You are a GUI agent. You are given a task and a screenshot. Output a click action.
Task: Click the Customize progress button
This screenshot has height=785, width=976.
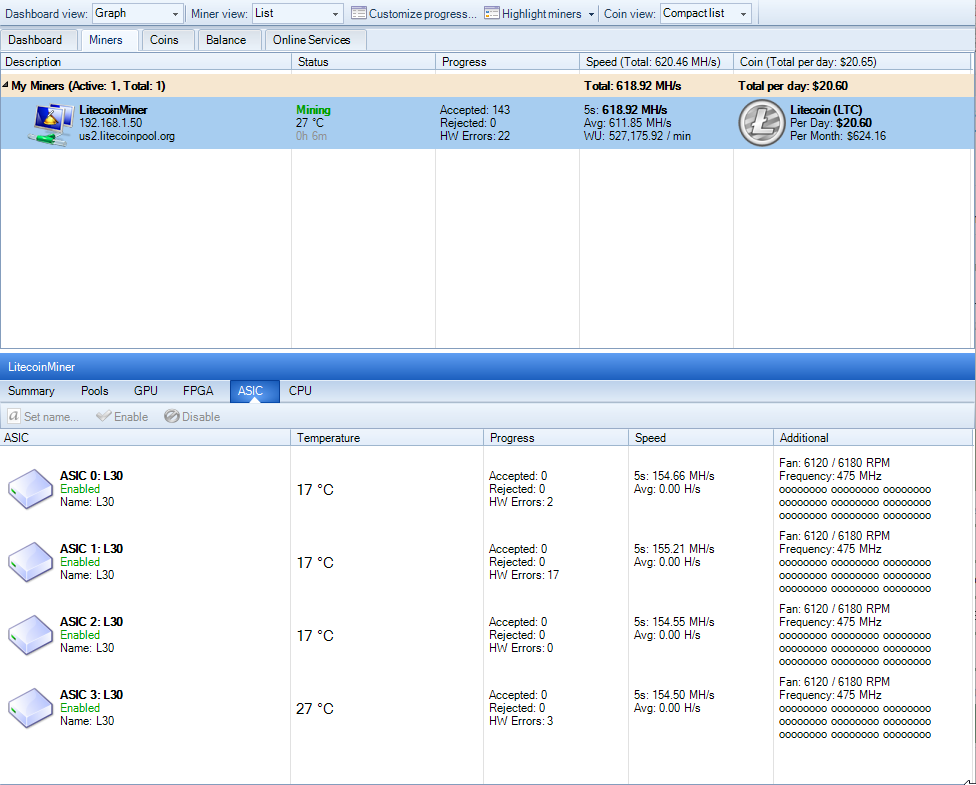[x=414, y=14]
